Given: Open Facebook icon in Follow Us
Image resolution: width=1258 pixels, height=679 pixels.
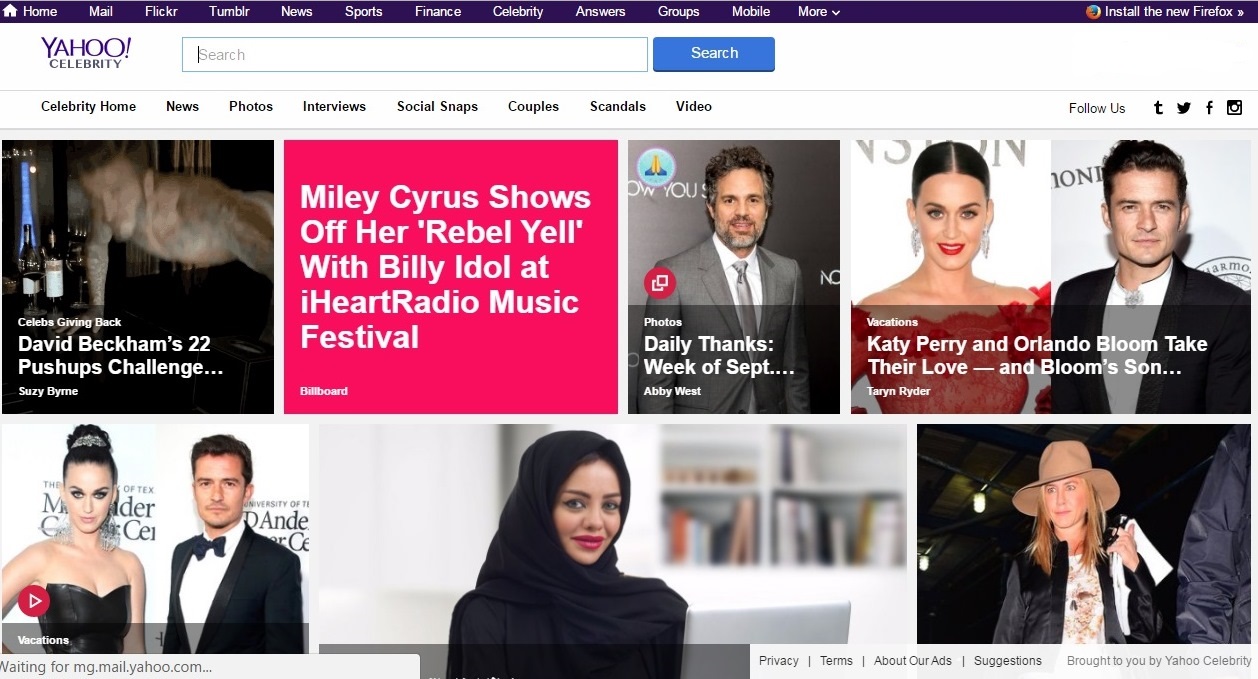Looking at the screenshot, I should (x=1209, y=108).
